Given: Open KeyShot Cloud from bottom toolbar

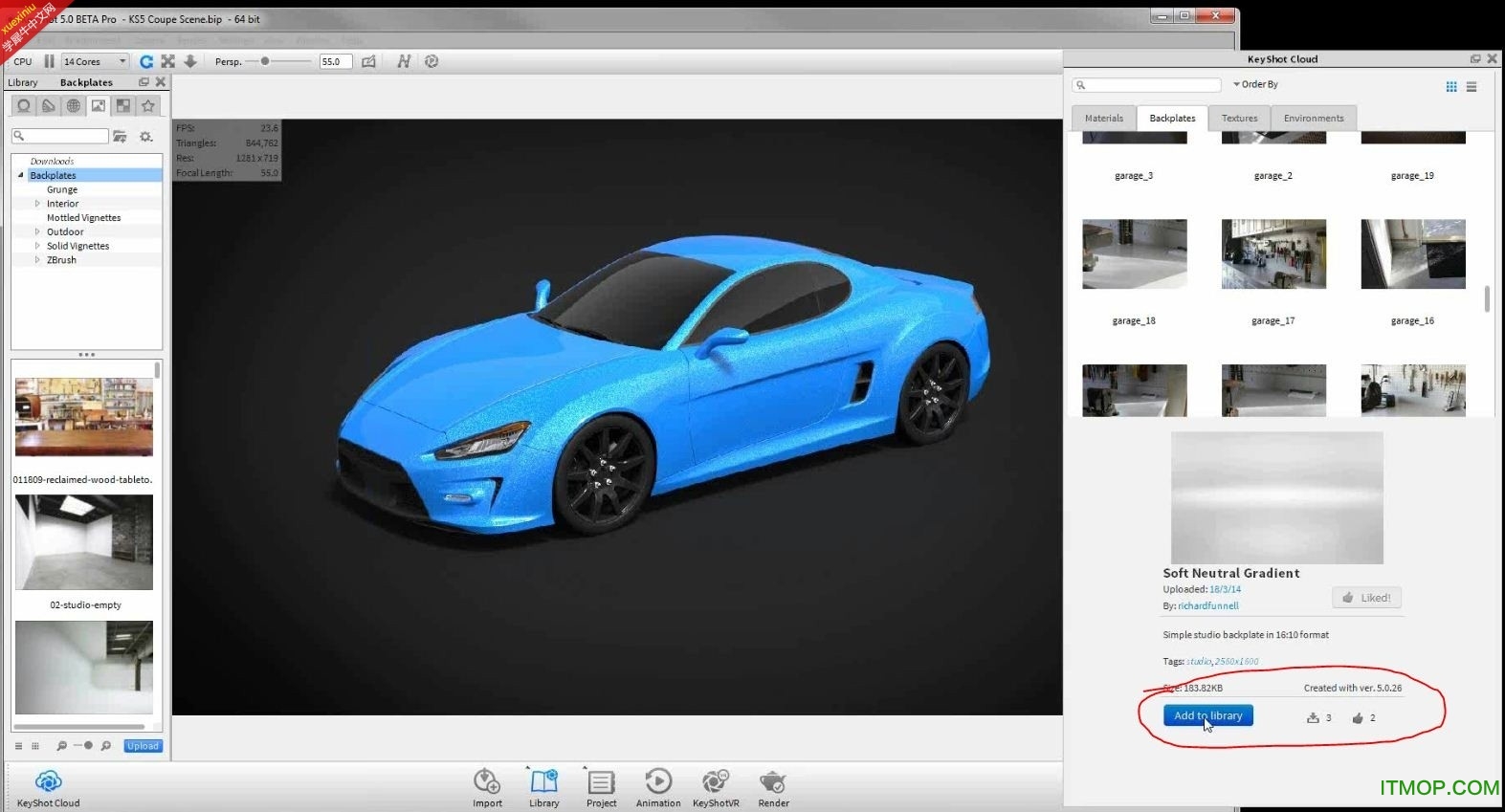Looking at the screenshot, I should (x=48, y=782).
